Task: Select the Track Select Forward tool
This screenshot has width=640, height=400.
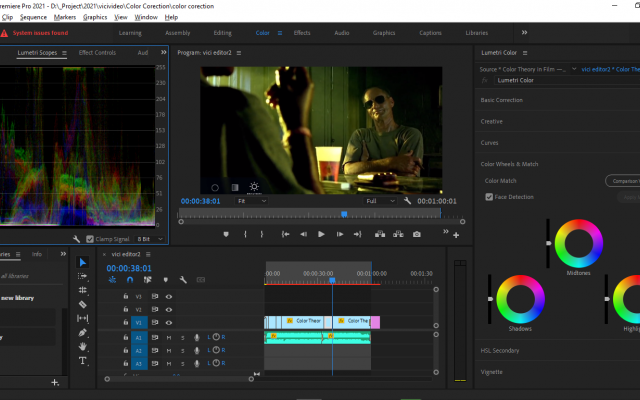Action: [x=82, y=276]
